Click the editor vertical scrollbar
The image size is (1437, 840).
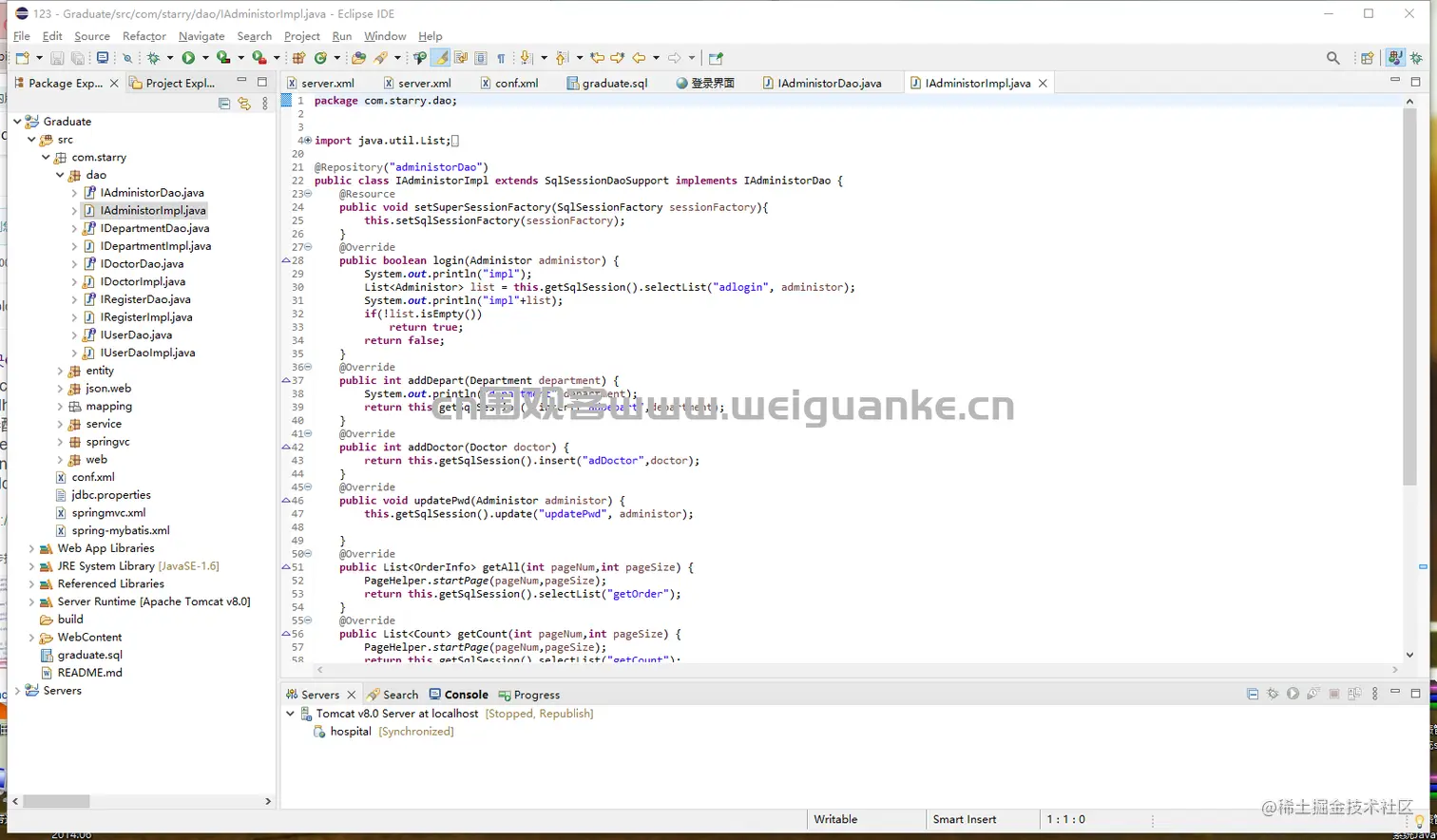coord(1409,296)
